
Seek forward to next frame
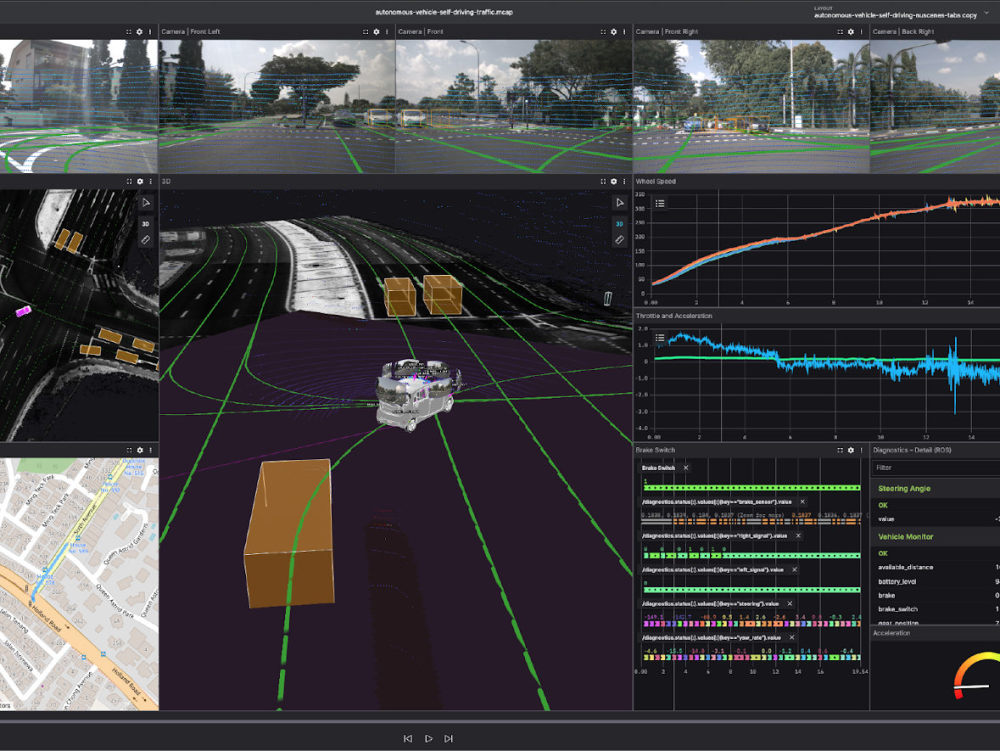[449, 738]
